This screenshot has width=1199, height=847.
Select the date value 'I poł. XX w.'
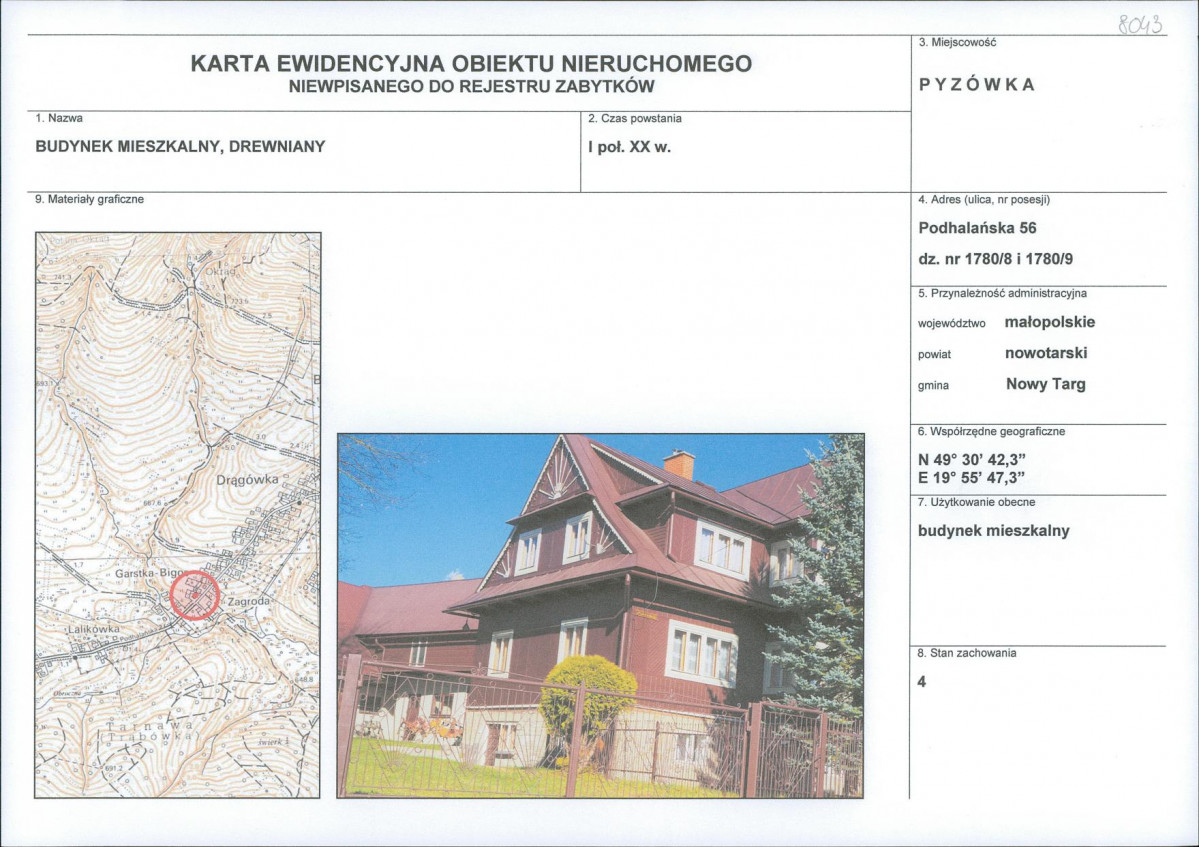(629, 148)
